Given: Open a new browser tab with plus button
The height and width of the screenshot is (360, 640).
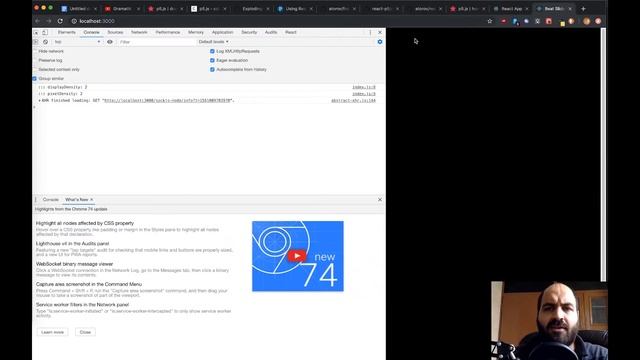Looking at the screenshot, I should [x=583, y=9].
